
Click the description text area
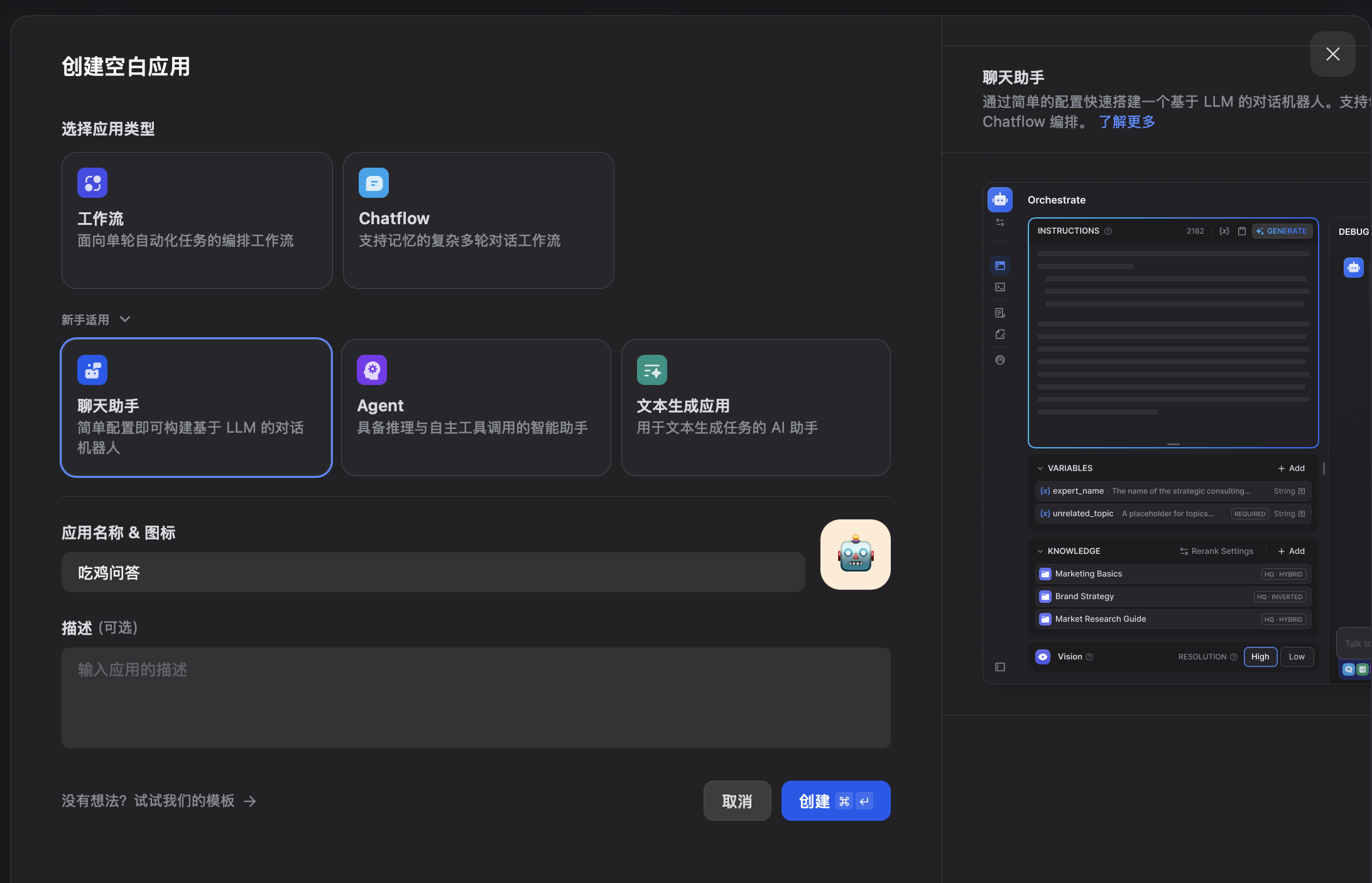click(x=476, y=697)
